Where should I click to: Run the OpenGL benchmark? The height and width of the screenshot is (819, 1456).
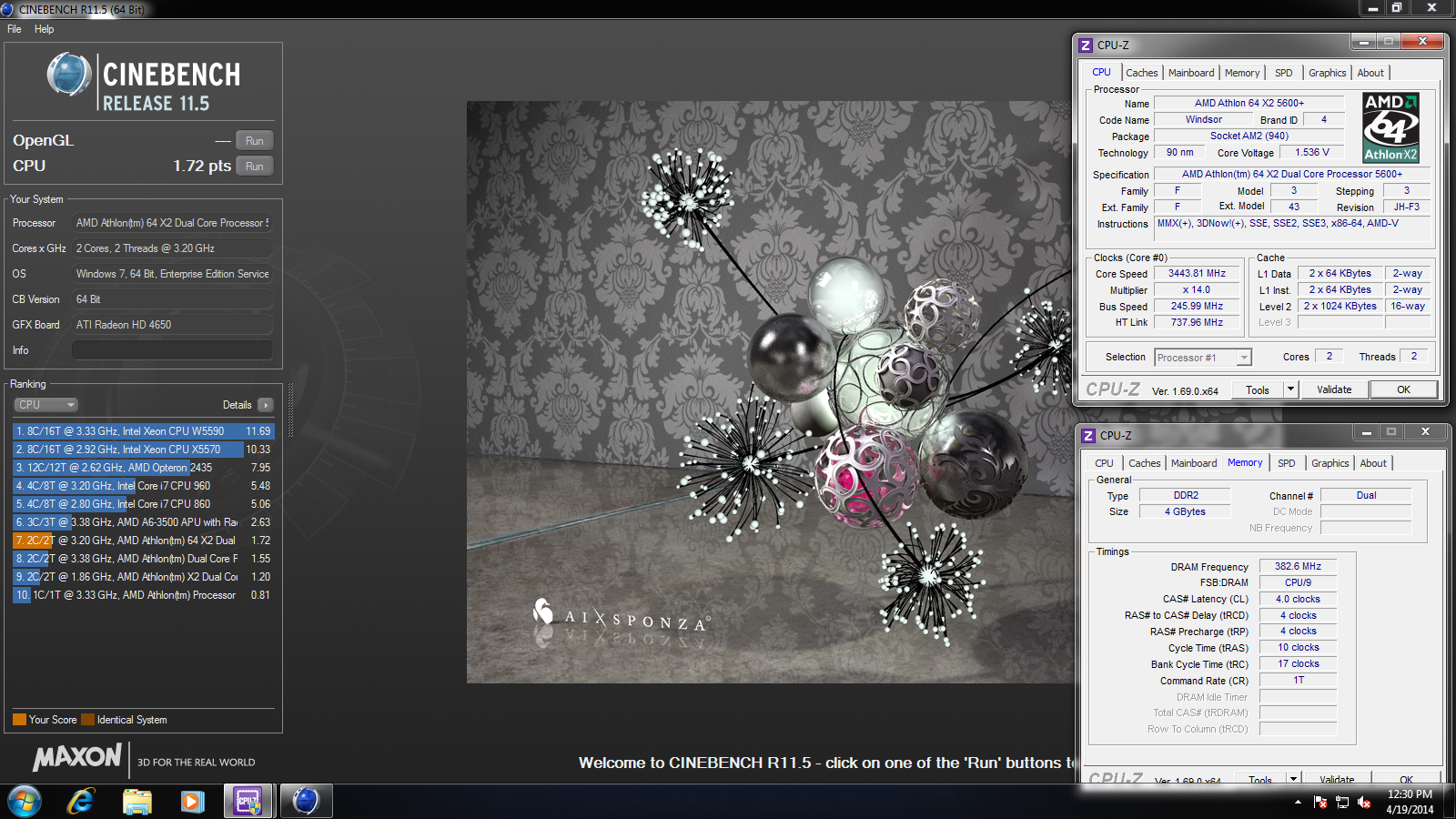point(255,141)
